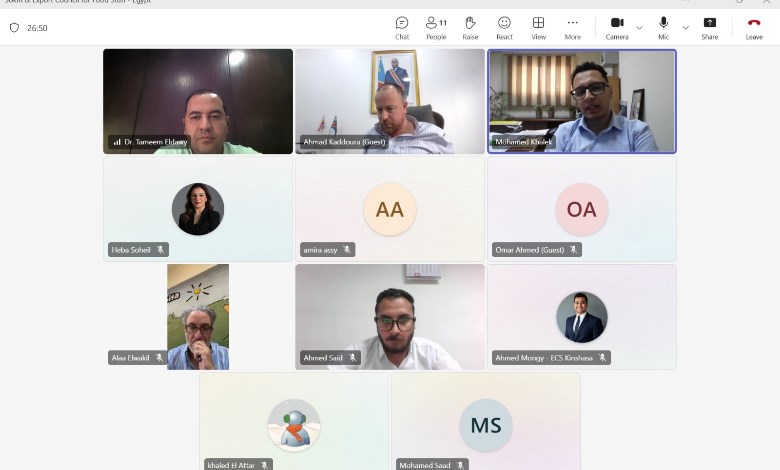Select Mohamed Khalek's active speaker tile
This screenshot has width=780, height=470.
(582, 101)
